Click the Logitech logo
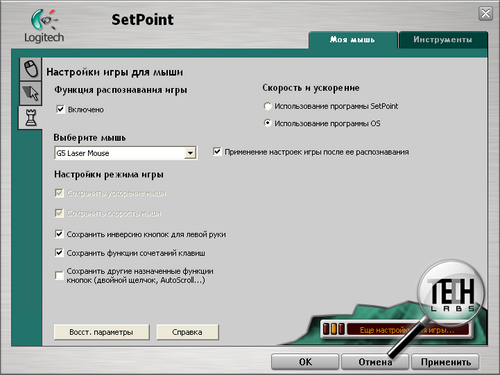Screen dimensions: 500x375 tap(44, 26)
